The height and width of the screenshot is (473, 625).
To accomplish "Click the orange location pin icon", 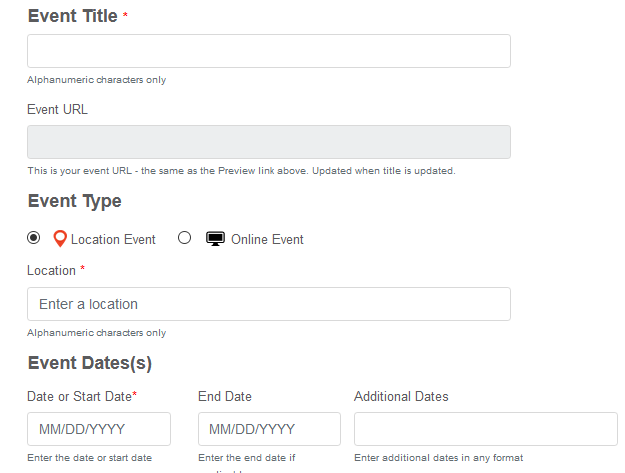I will (x=60, y=239).
